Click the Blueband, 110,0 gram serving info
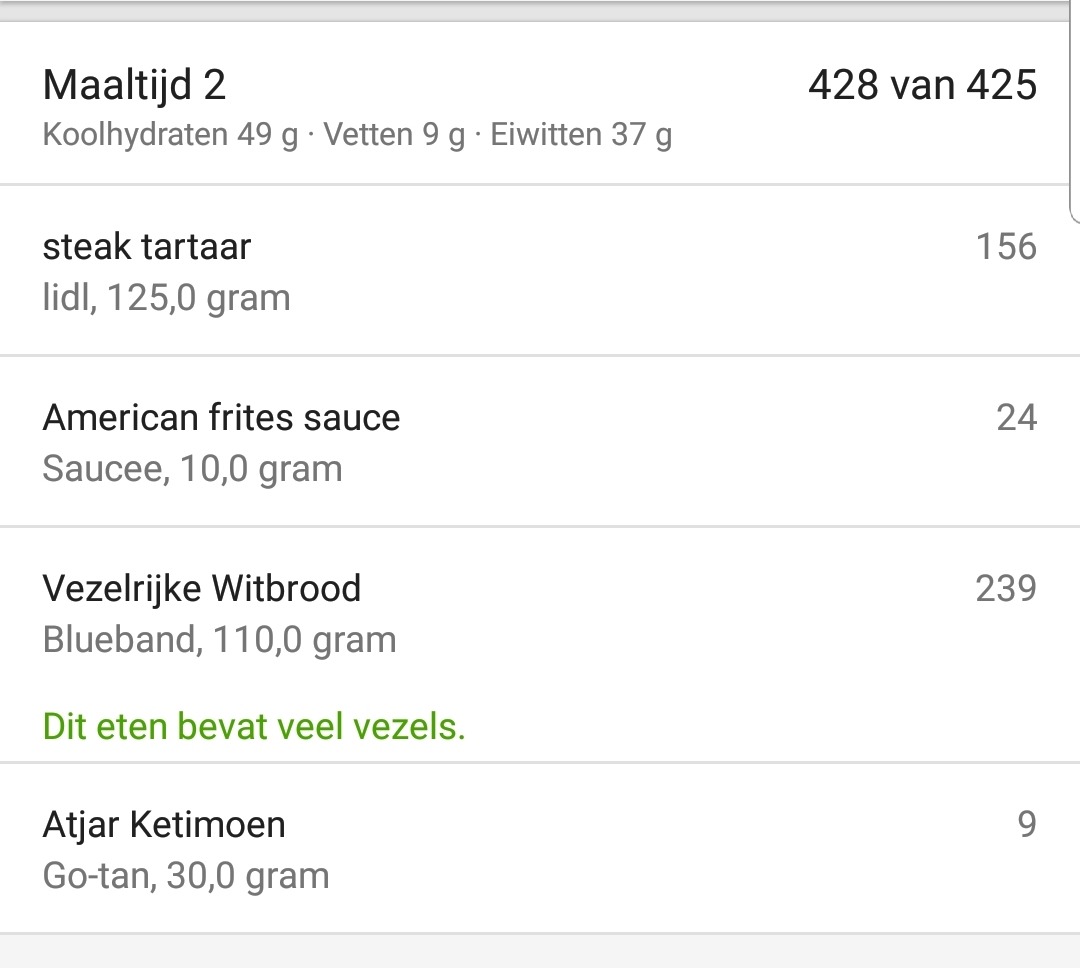1080x968 pixels. pyautogui.click(x=218, y=639)
